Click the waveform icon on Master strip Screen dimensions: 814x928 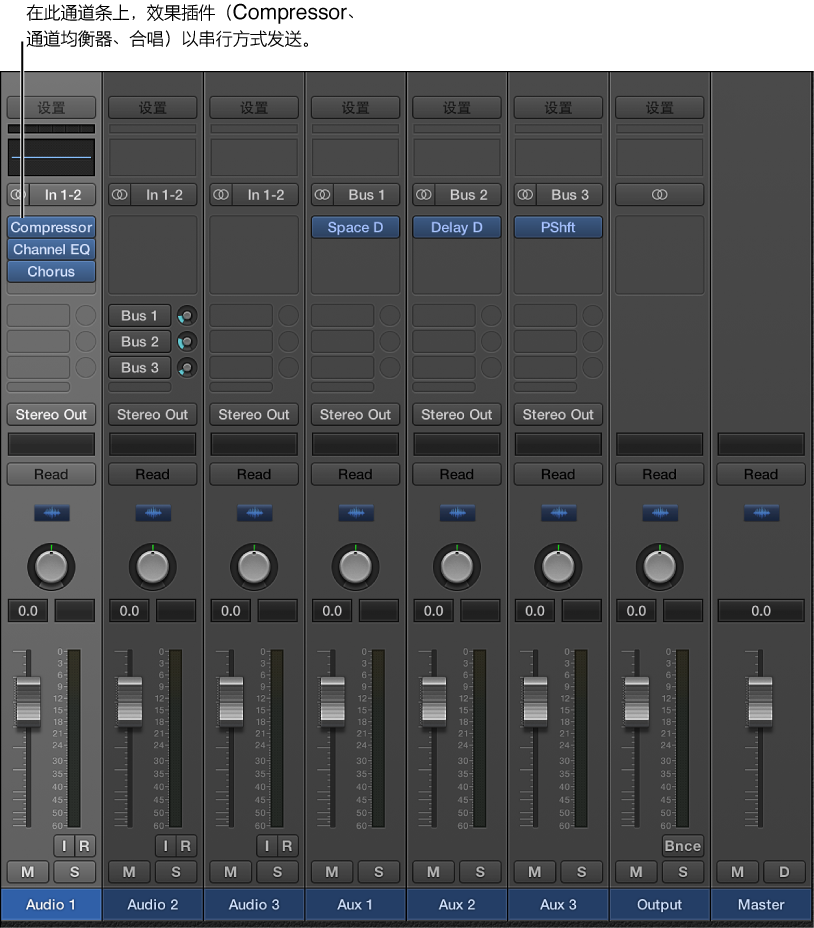click(761, 513)
